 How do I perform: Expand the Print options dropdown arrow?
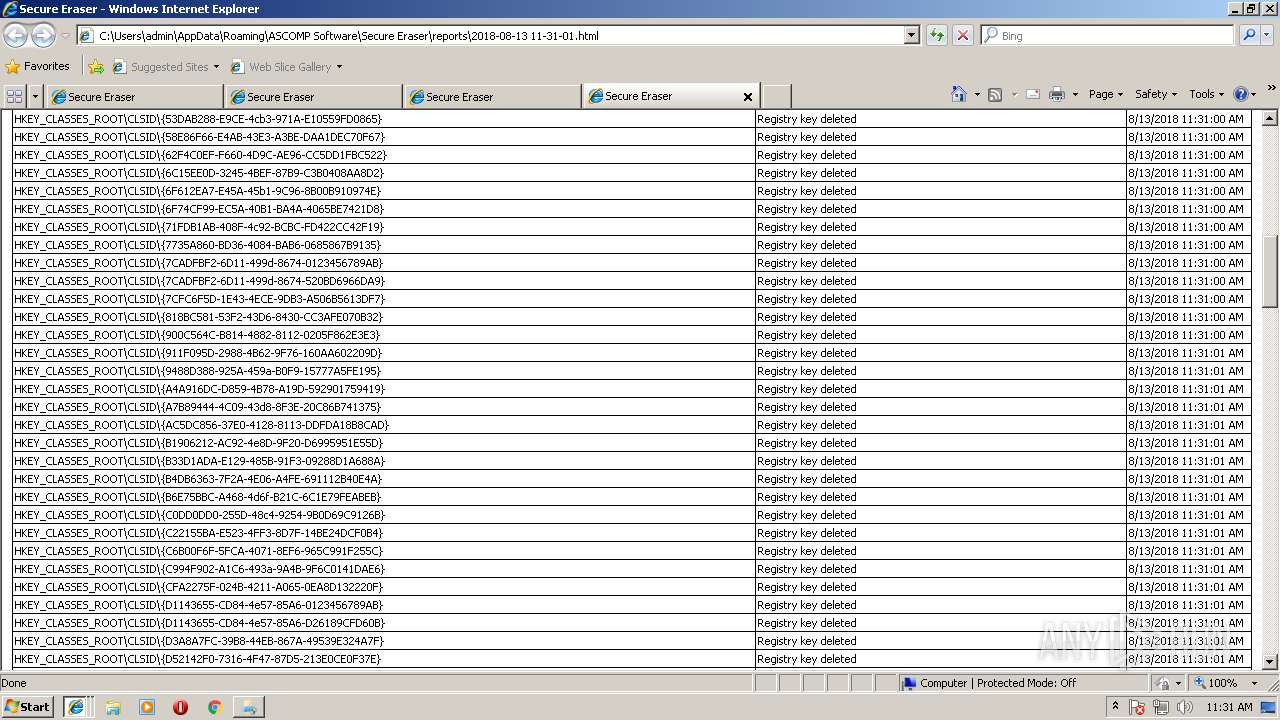click(x=1075, y=94)
